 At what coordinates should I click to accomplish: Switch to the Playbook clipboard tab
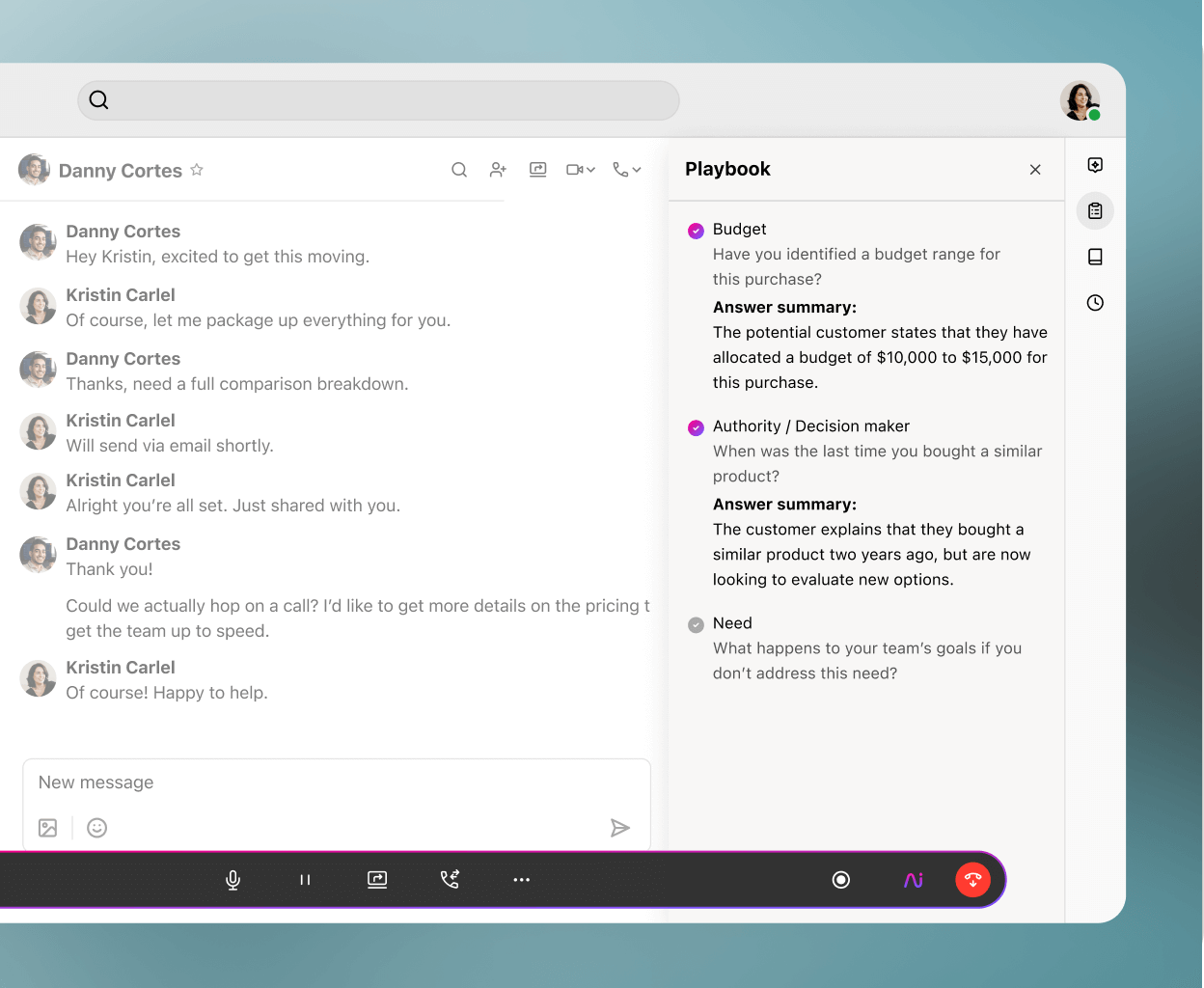pos(1095,210)
